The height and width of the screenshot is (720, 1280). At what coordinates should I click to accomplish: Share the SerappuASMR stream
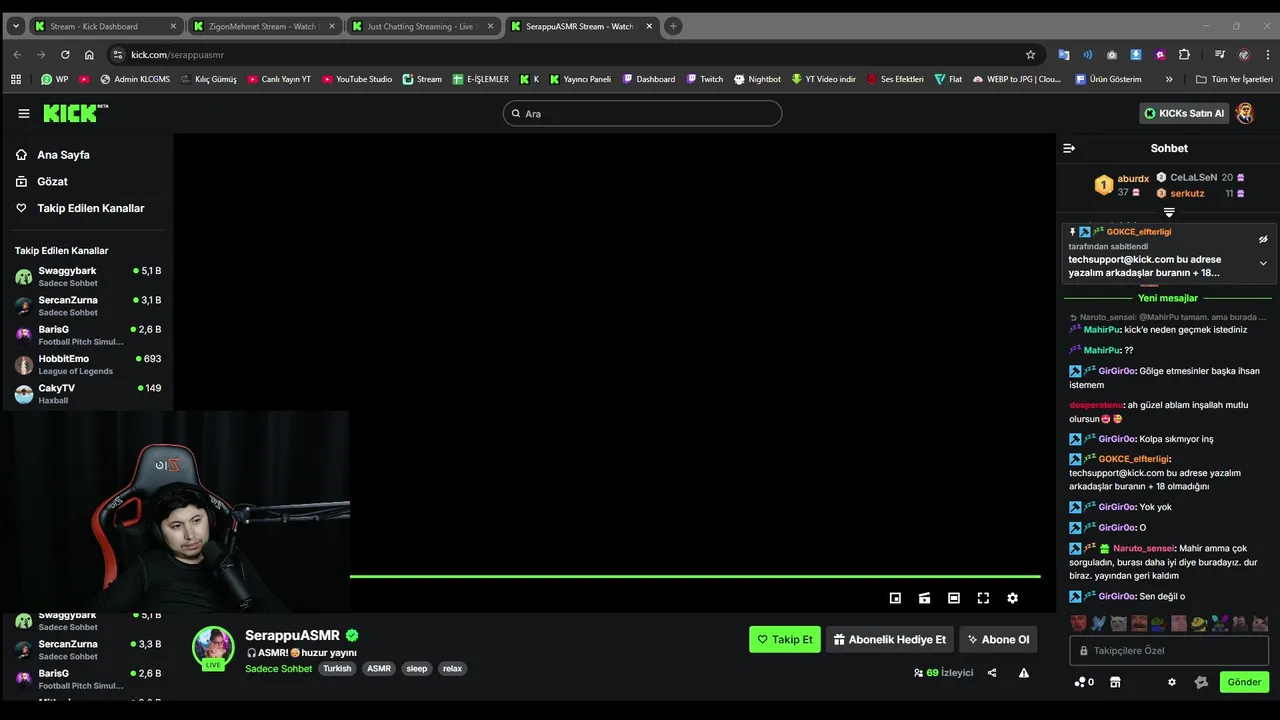[992, 673]
